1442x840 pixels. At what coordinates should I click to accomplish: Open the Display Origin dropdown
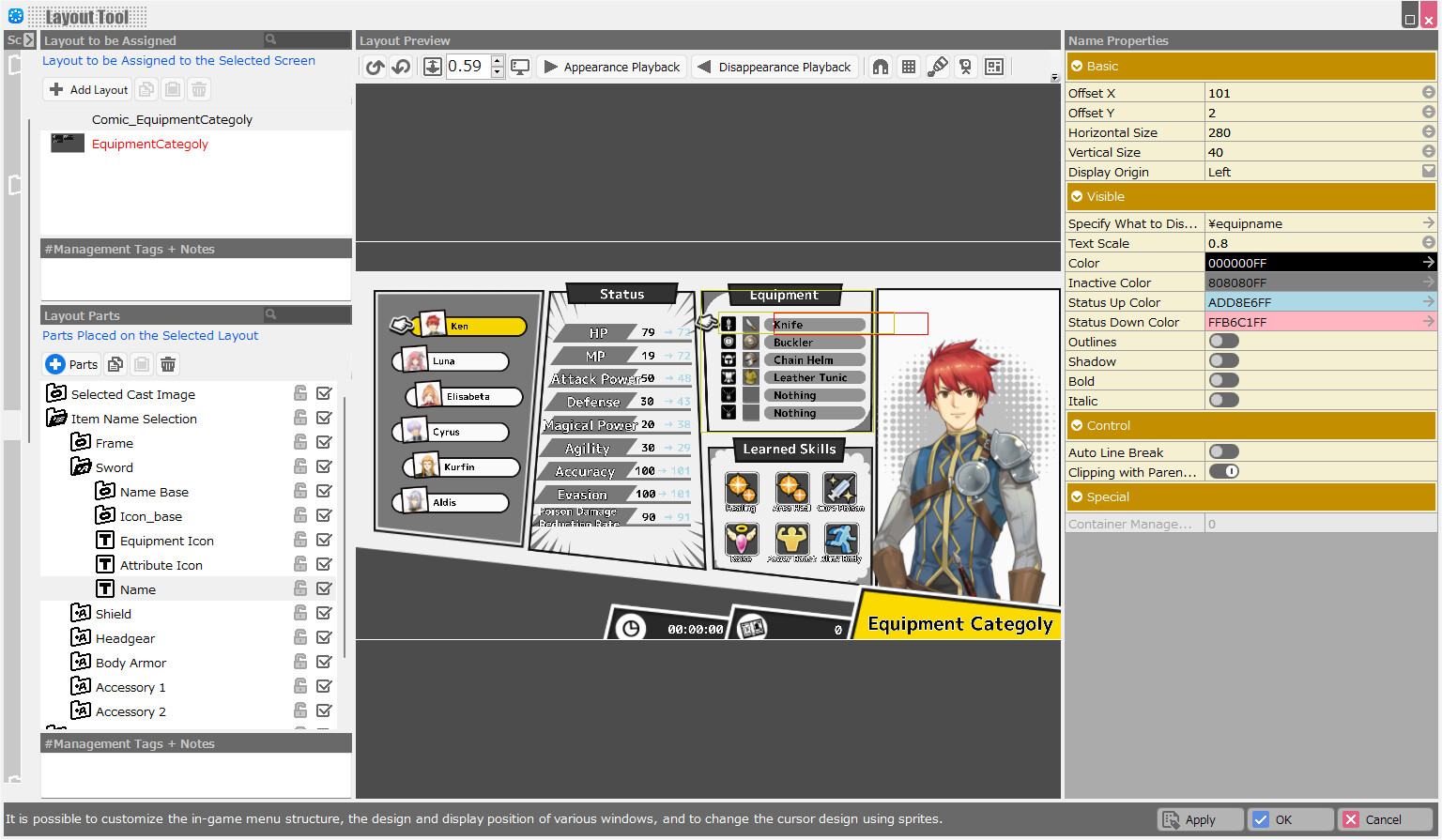click(1427, 171)
